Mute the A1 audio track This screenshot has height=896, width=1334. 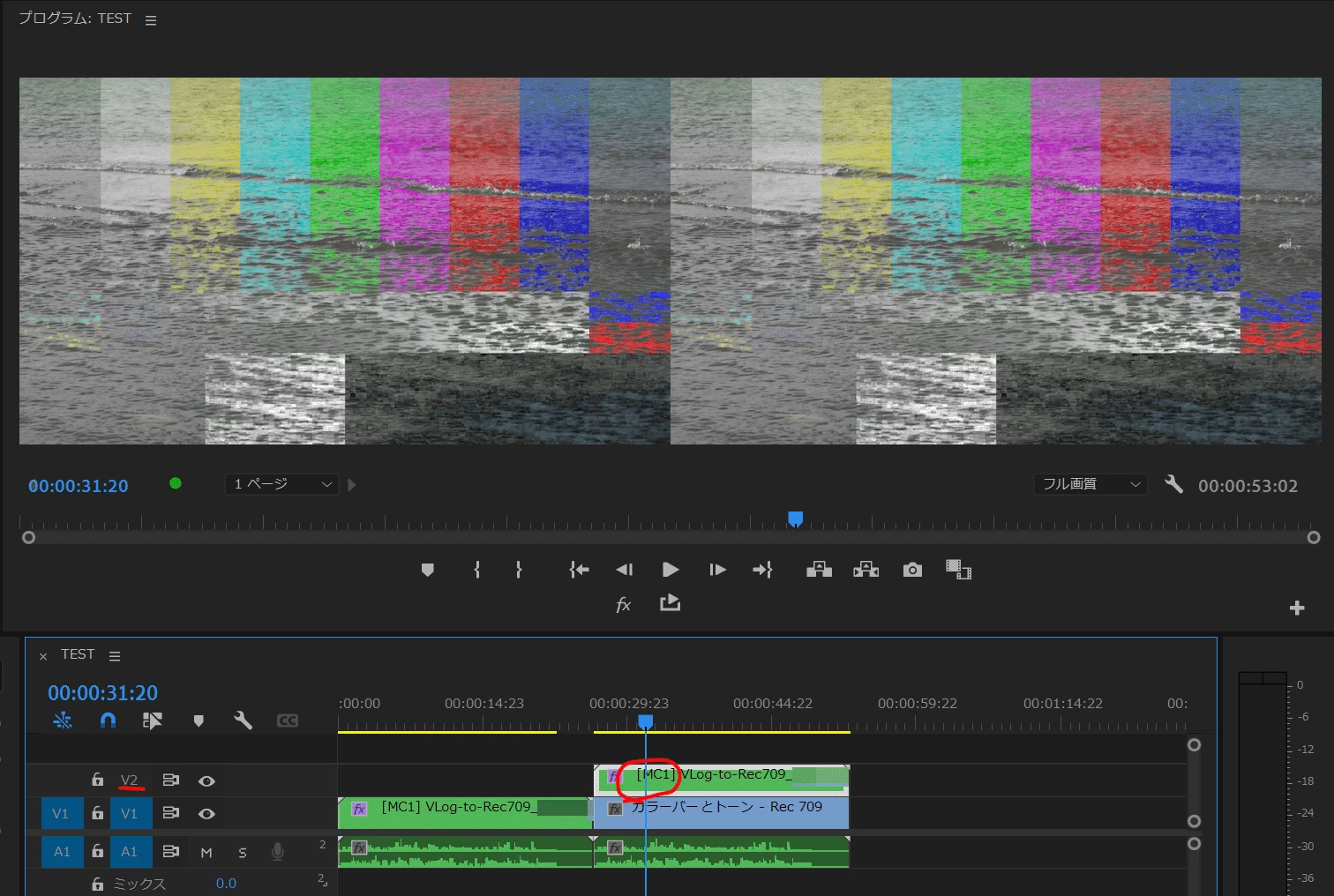click(x=206, y=852)
